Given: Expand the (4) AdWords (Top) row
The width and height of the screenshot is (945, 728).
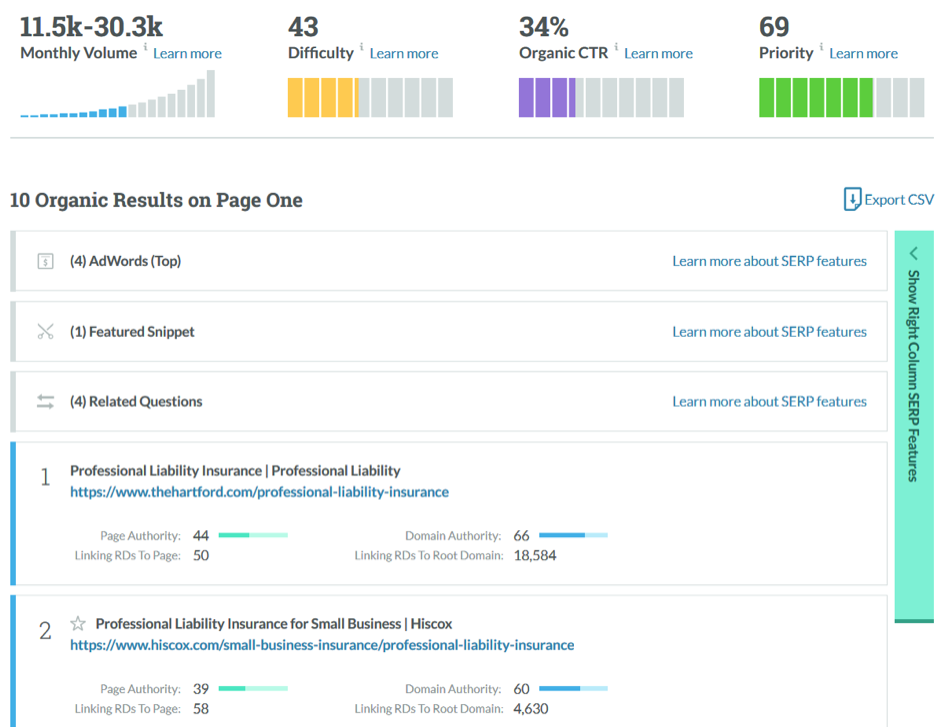Looking at the screenshot, I should coord(125,261).
